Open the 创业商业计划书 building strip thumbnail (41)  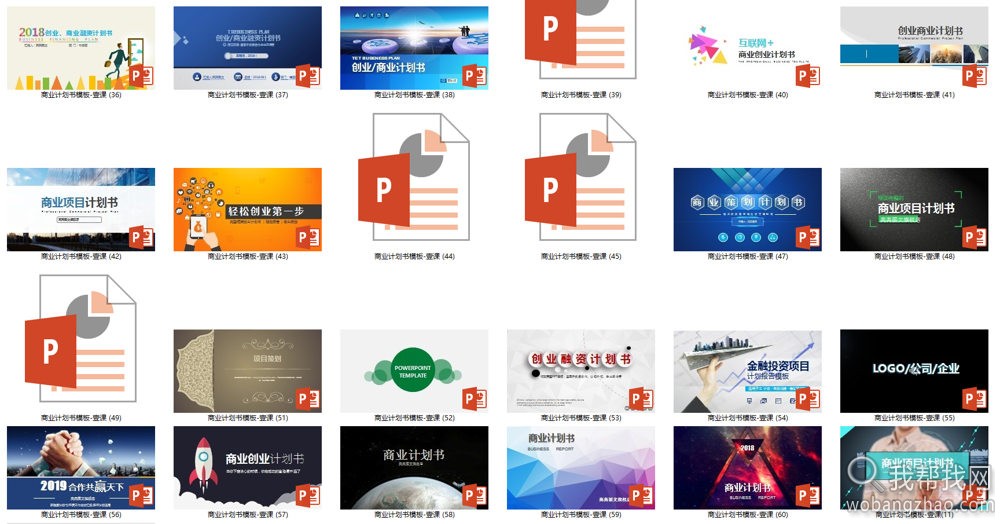914,48
